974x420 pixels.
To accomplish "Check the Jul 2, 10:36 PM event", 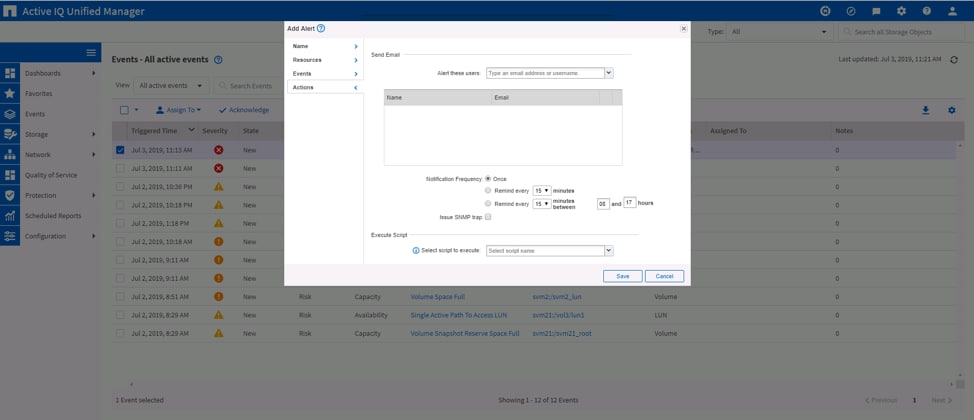I will 120,186.
